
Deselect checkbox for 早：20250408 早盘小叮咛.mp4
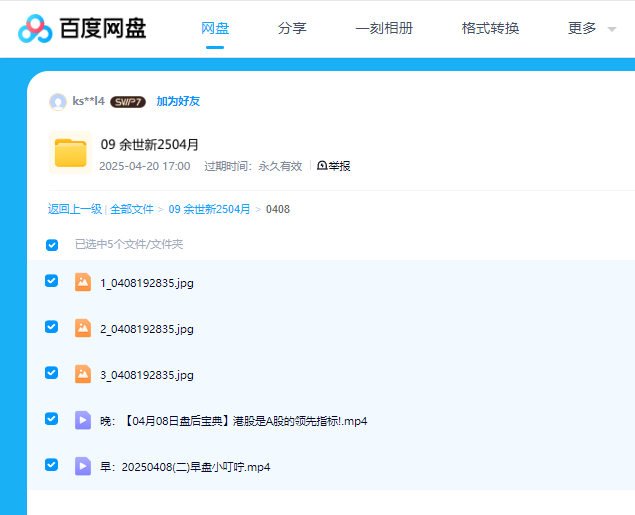tap(52, 465)
